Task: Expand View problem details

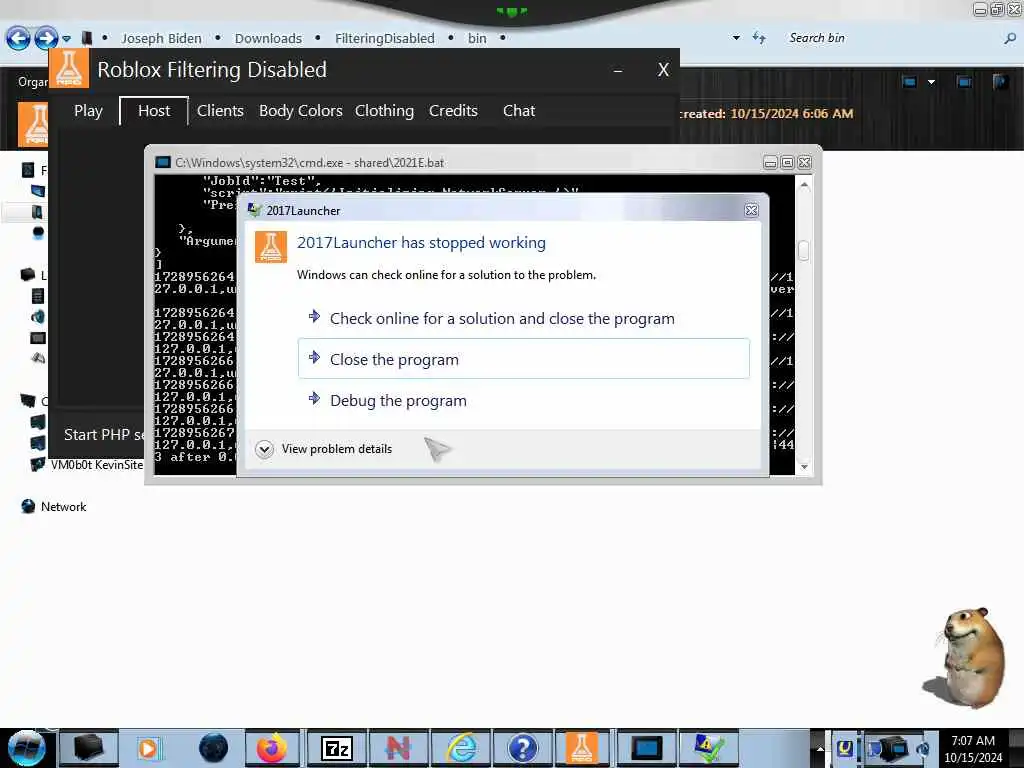Action: [x=324, y=449]
